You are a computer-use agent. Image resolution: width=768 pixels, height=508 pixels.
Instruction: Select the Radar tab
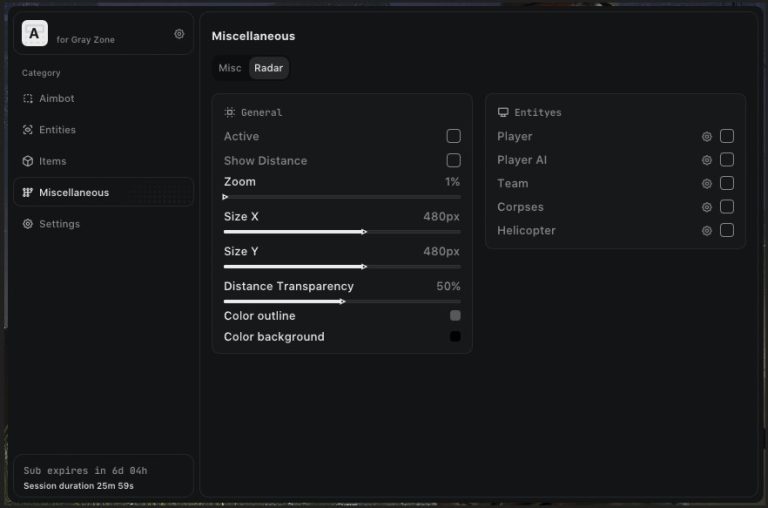click(268, 68)
